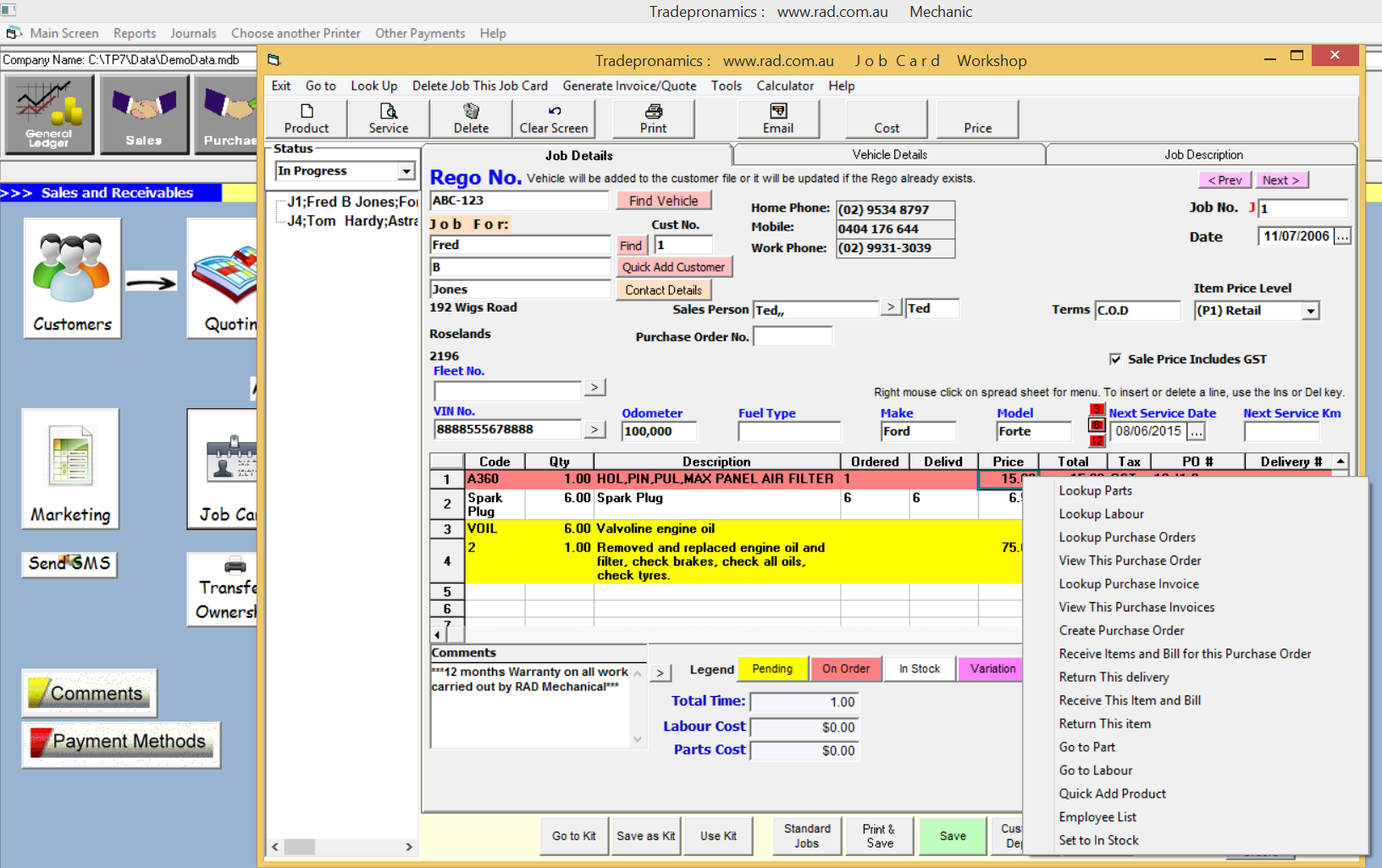
Task: Click Save as Kit button
Action: coord(645,836)
